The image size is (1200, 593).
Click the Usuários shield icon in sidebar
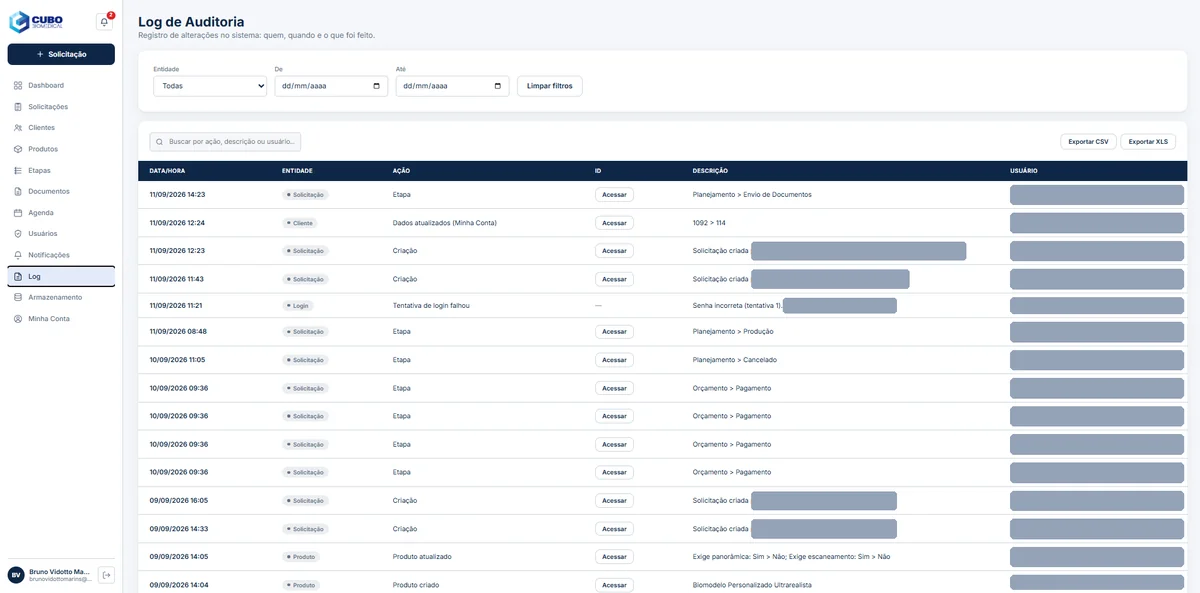18,234
